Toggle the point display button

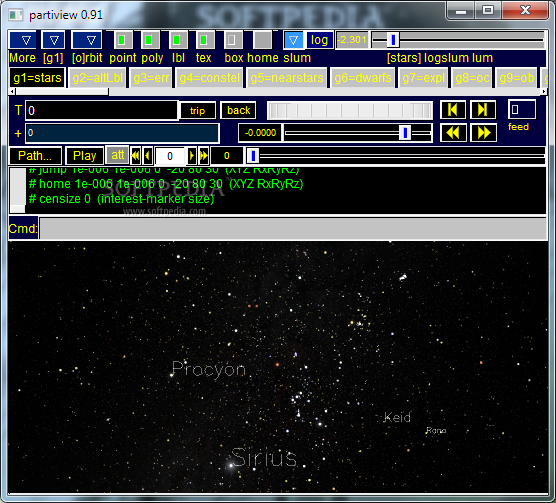pos(123,40)
